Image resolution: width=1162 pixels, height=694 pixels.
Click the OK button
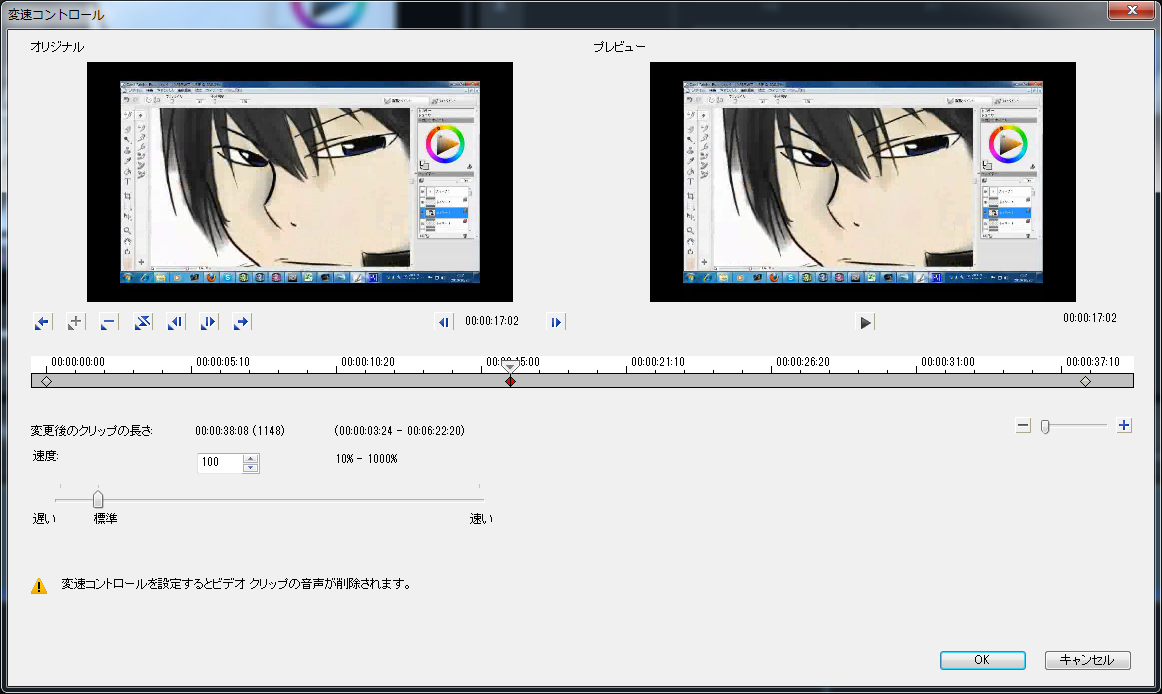point(983,660)
